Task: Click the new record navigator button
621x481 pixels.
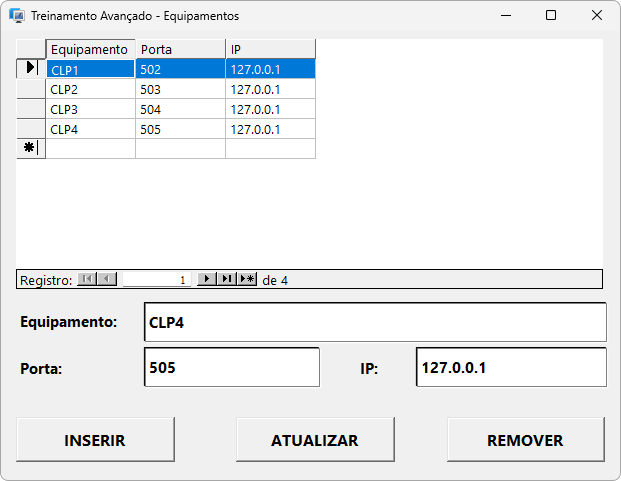Action: click(247, 280)
